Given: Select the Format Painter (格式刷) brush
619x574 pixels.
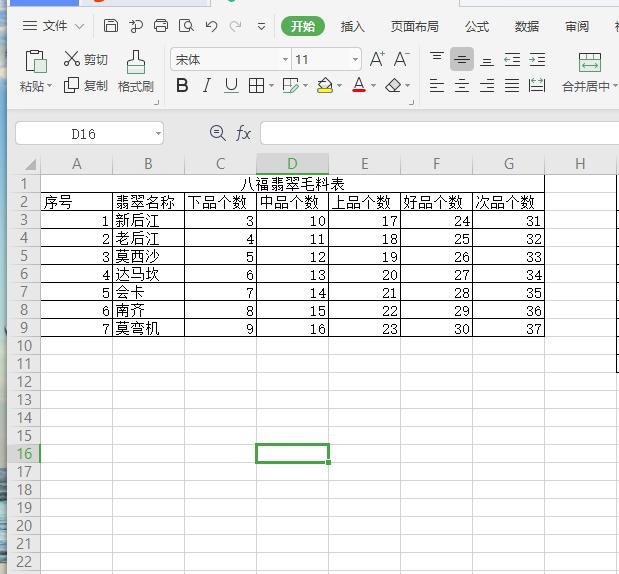Looking at the screenshot, I should click(136, 62).
